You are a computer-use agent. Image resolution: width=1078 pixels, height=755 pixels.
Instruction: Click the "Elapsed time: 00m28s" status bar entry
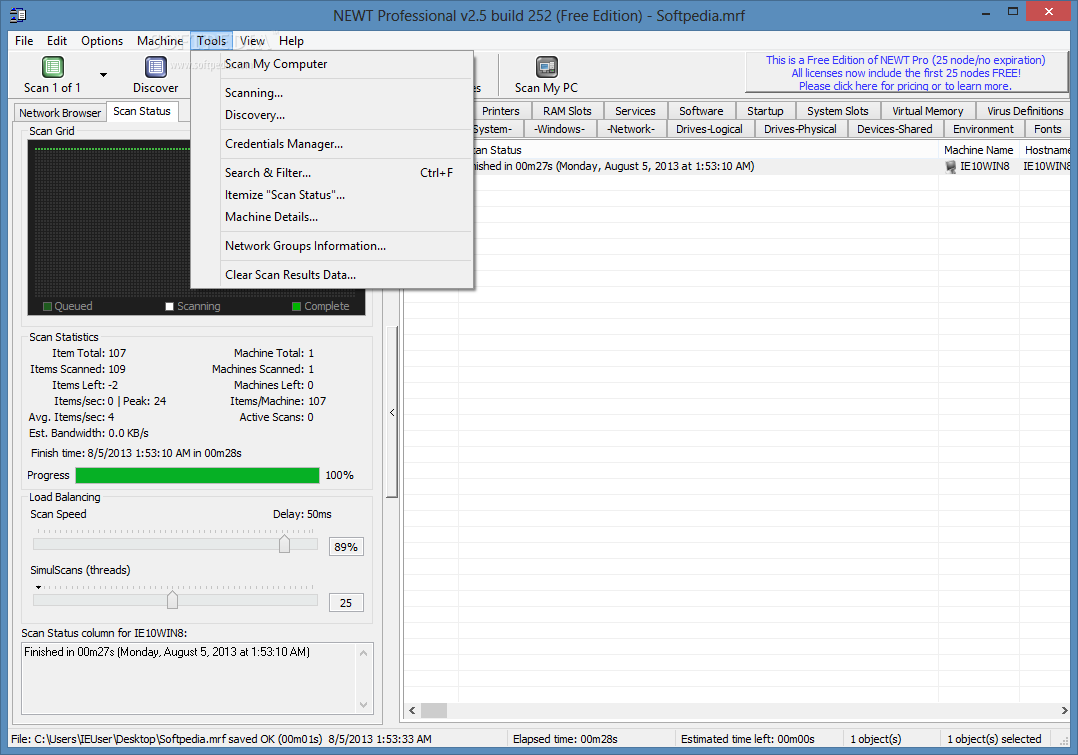565,739
